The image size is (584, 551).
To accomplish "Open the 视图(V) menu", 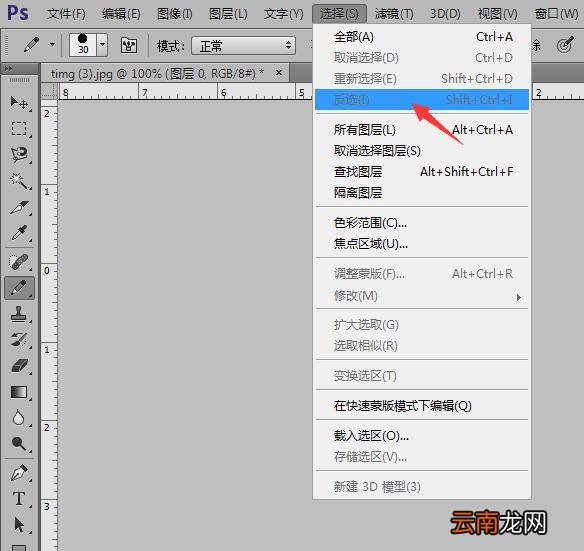I will click(498, 14).
